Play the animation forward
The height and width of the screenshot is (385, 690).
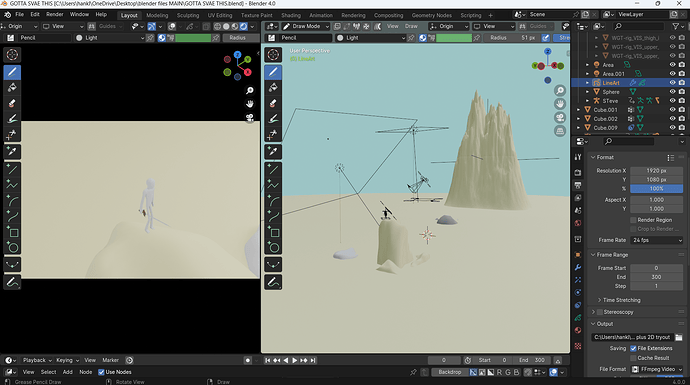tap(294, 360)
